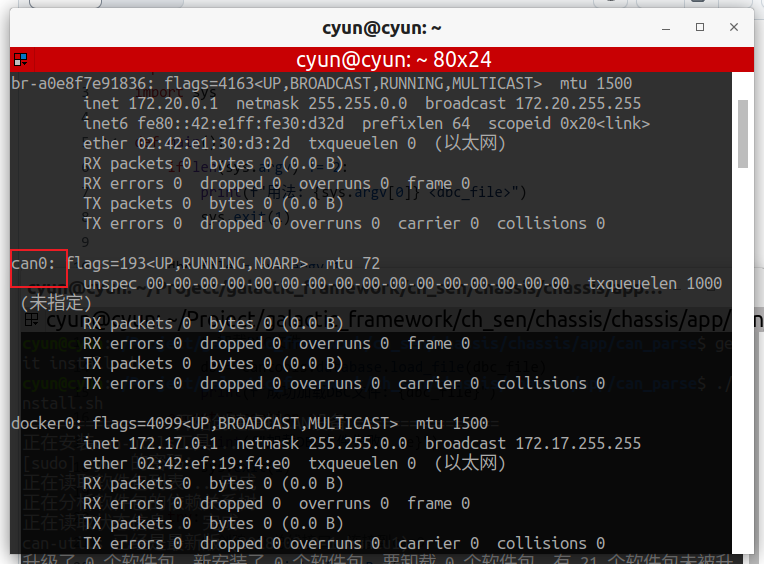
Task: Click the 'can0:' interface name
Action: [33, 263]
